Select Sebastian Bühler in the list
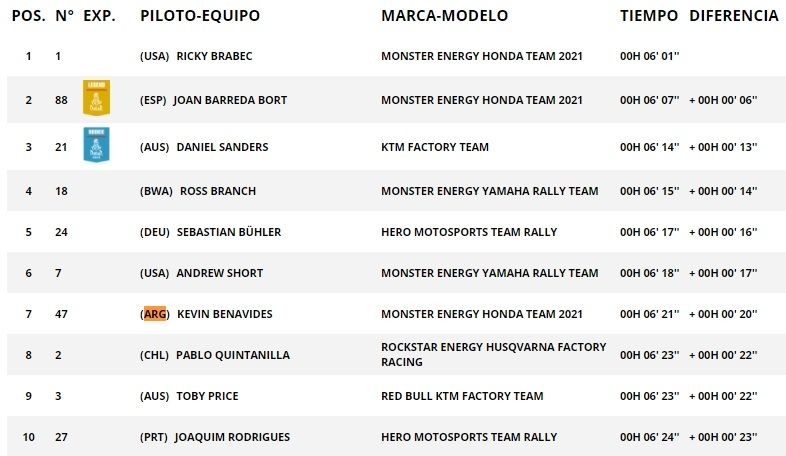The image size is (786, 456). pos(229,232)
